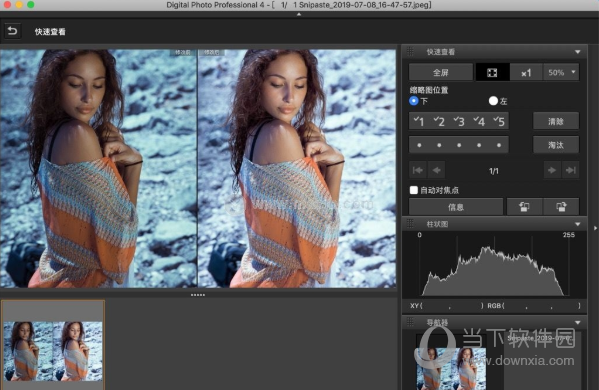Viewport: 599px width, 390px height.
Task: Jump to last image arrow
Action: pyautogui.click(x=571, y=170)
